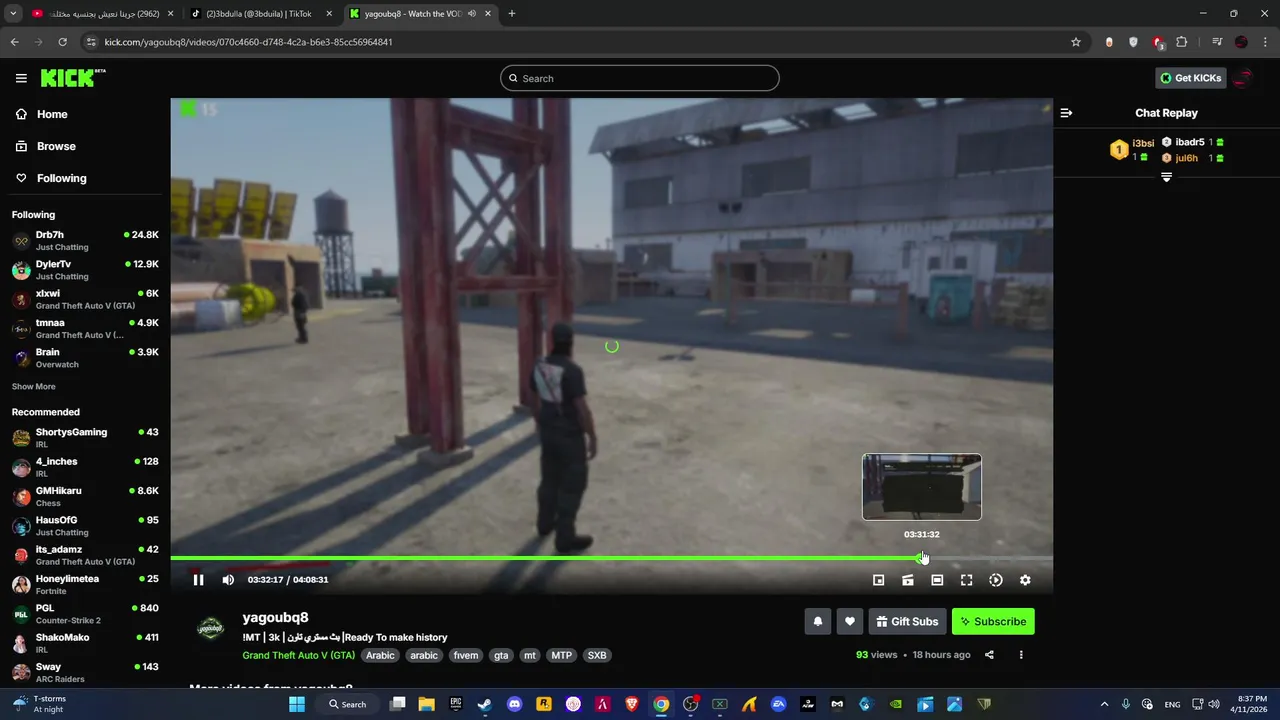Reload the current page

(62, 42)
